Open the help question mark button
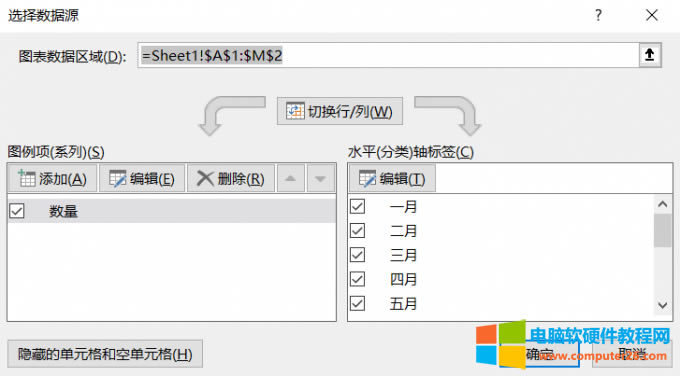This screenshot has height=376, width=680. pyautogui.click(x=598, y=16)
